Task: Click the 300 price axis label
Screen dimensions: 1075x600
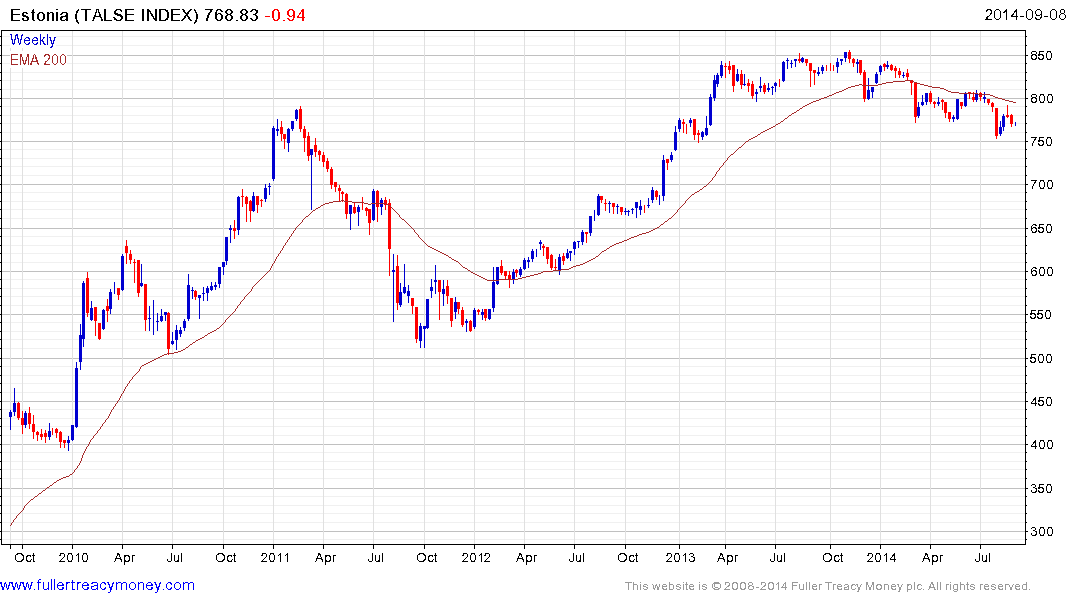Action: [1041, 532]
